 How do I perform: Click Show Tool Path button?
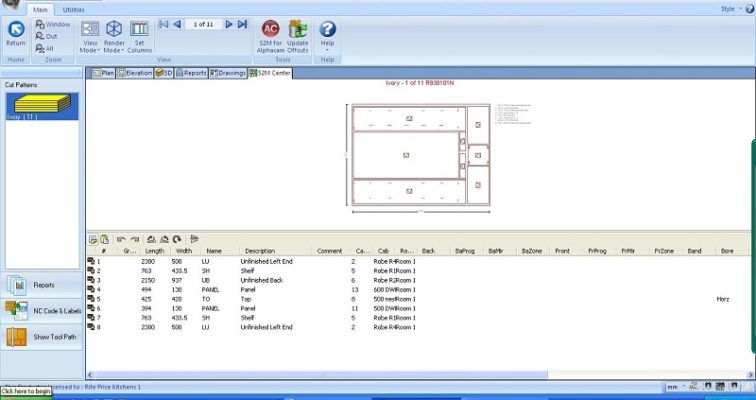click(x=42, y=337)
